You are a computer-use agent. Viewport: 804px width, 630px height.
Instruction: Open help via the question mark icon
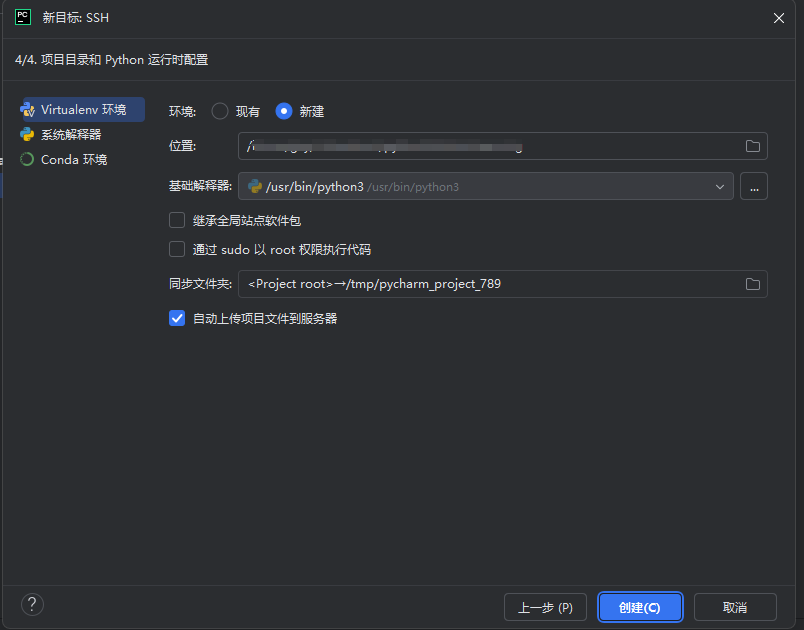point(32,604)
